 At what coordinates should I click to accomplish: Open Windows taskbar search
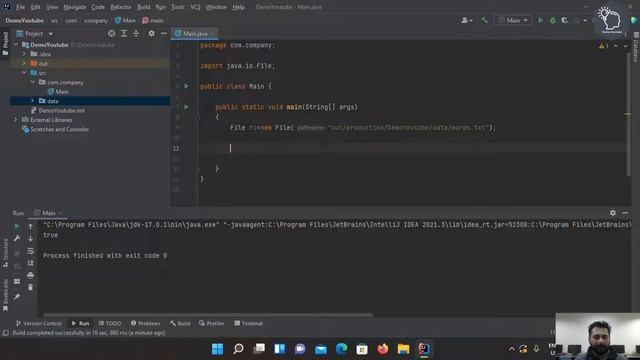[x=238, y=349]
